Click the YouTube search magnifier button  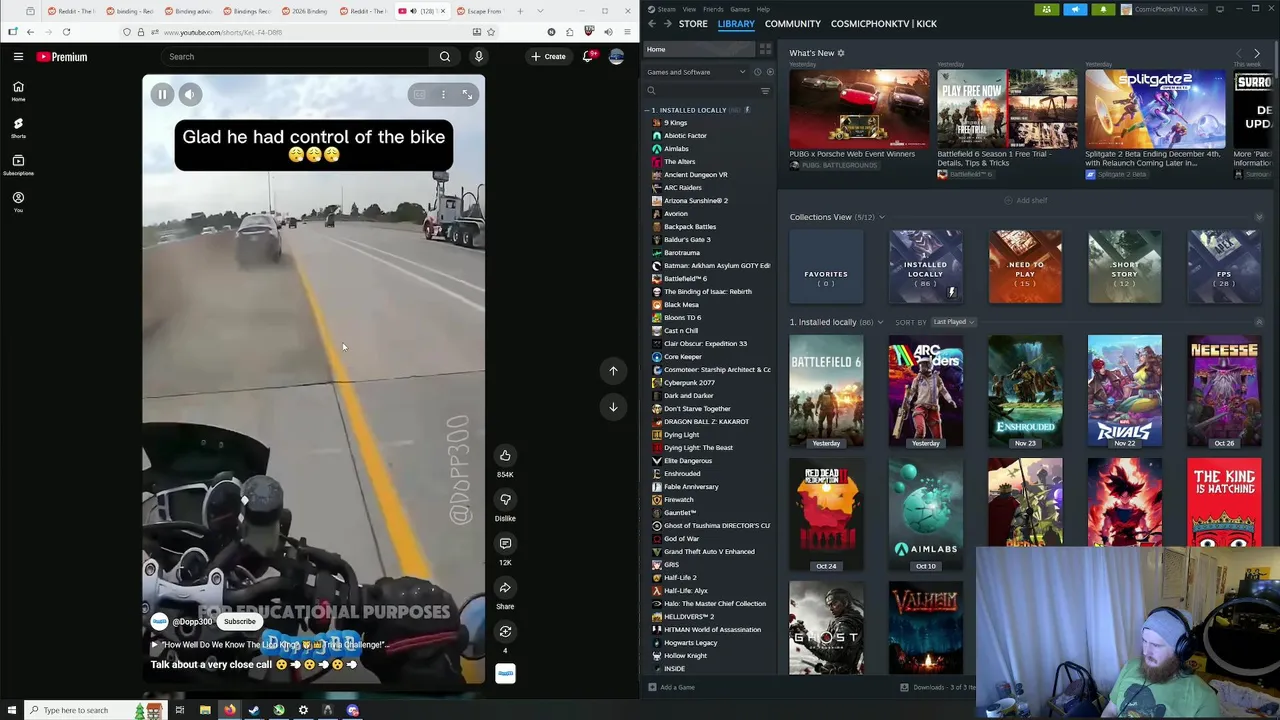445,57
